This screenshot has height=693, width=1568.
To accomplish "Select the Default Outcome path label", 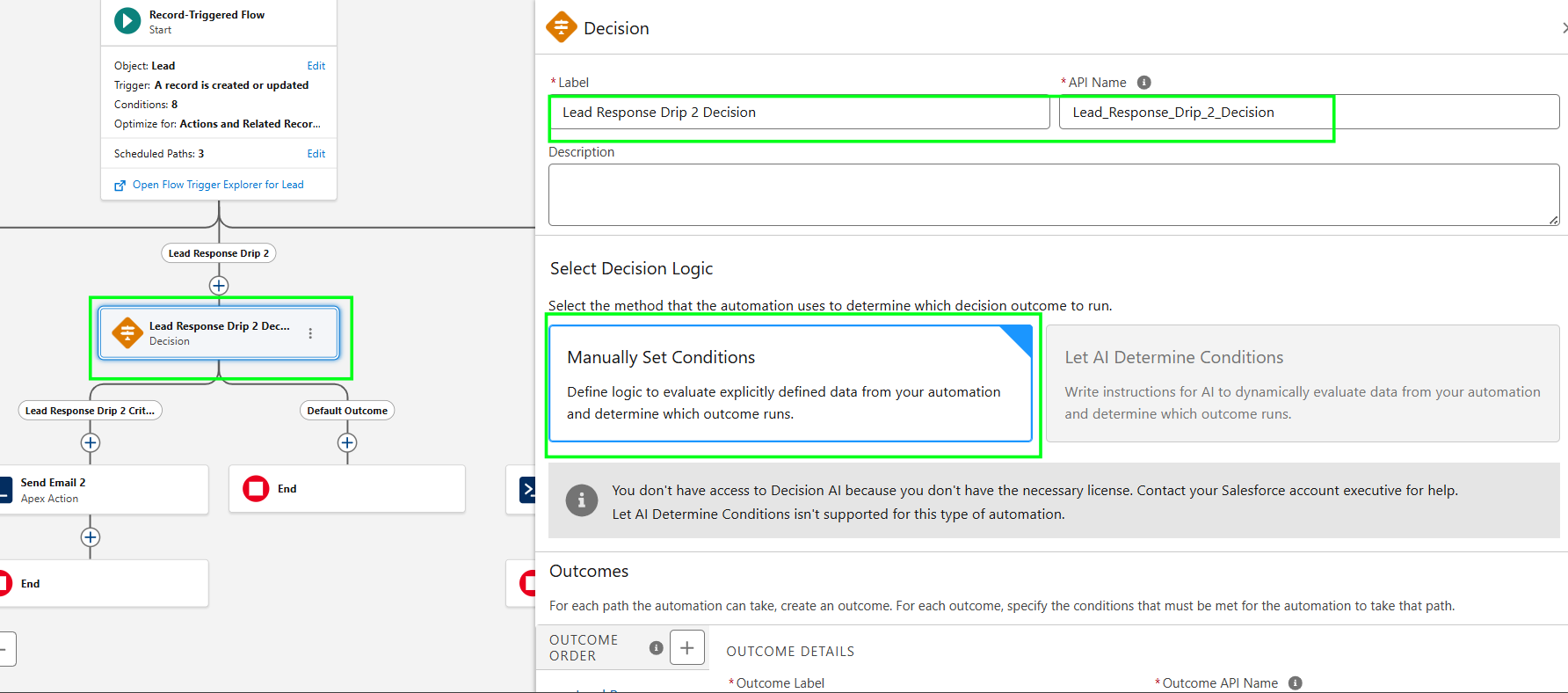I will pos(347,411).
